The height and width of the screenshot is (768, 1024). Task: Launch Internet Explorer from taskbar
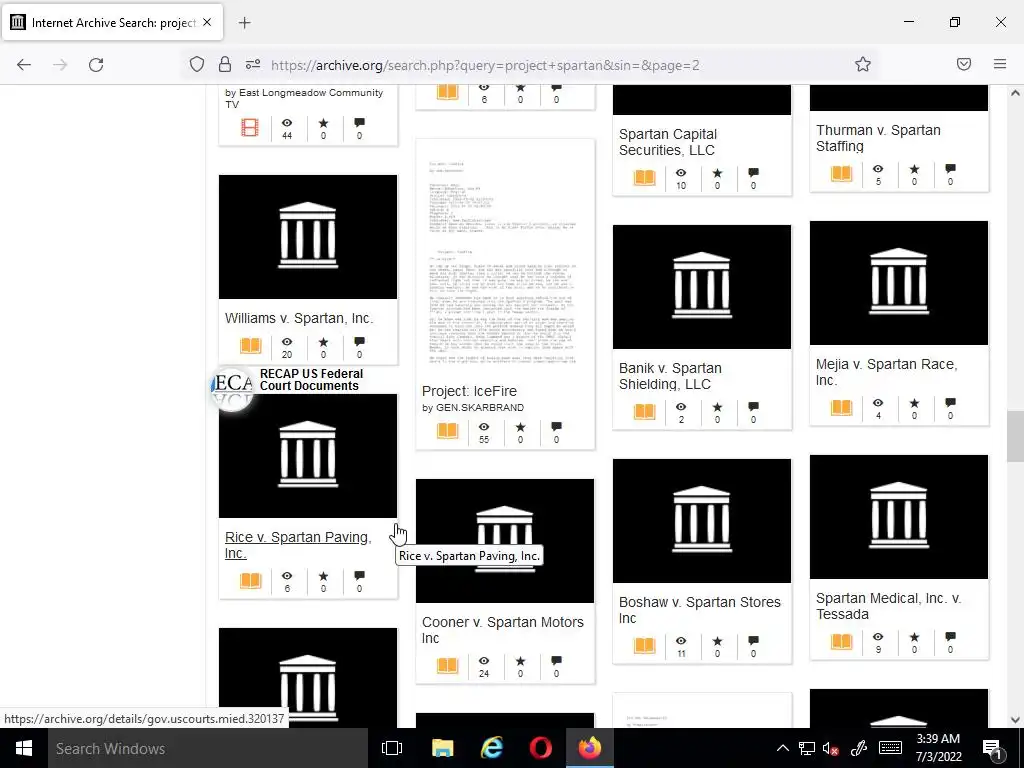point(492,748)
